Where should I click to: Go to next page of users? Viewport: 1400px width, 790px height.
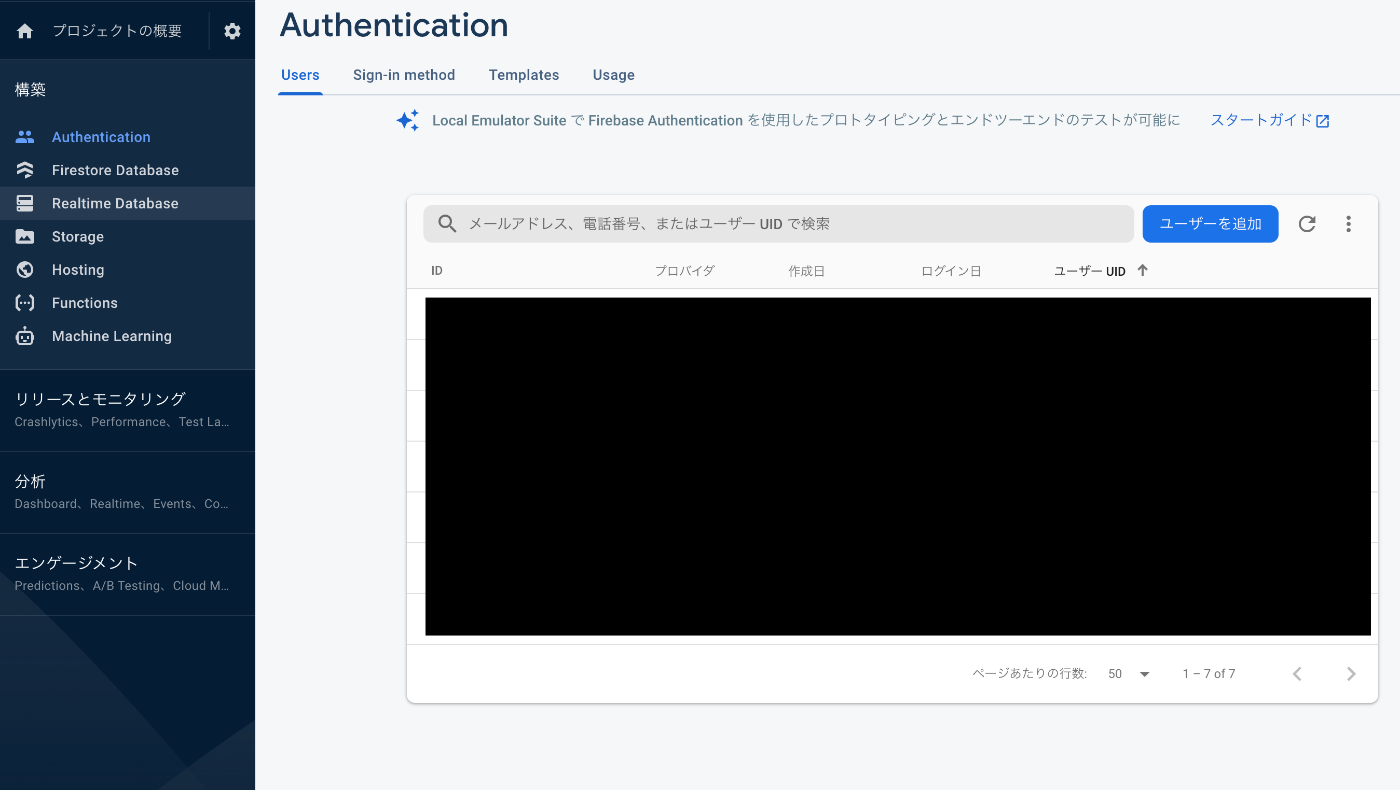(1351, 674)
